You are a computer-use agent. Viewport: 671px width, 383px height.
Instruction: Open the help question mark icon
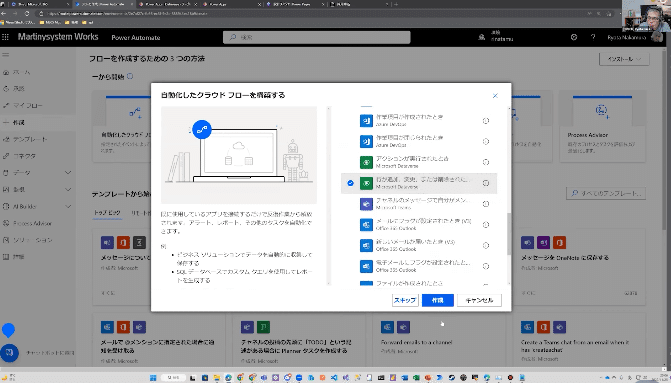593,37
